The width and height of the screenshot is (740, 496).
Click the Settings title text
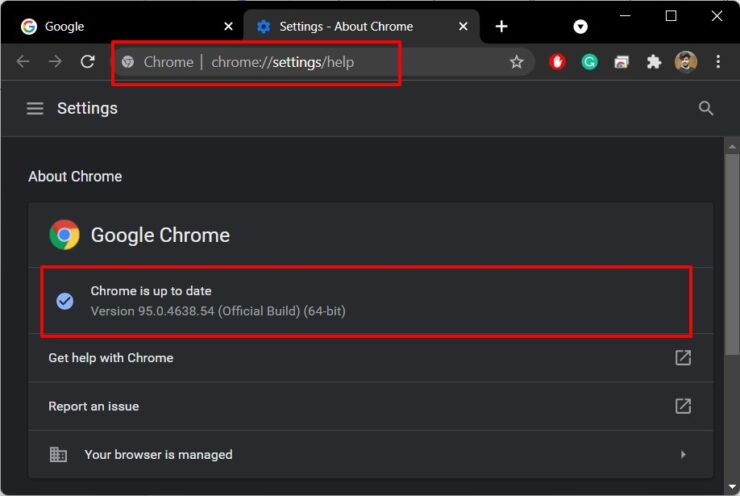click(x=87, y=109)
